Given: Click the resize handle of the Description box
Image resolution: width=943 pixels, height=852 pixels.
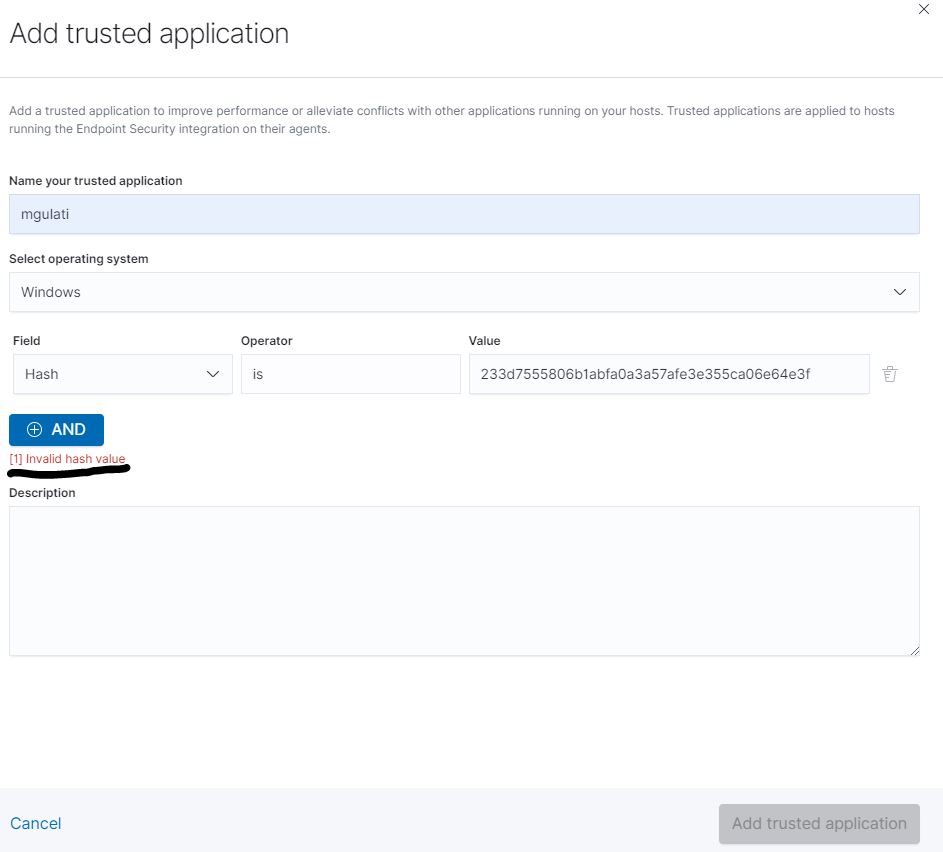Looking at the screenshot, I should (x=914, y=651).
